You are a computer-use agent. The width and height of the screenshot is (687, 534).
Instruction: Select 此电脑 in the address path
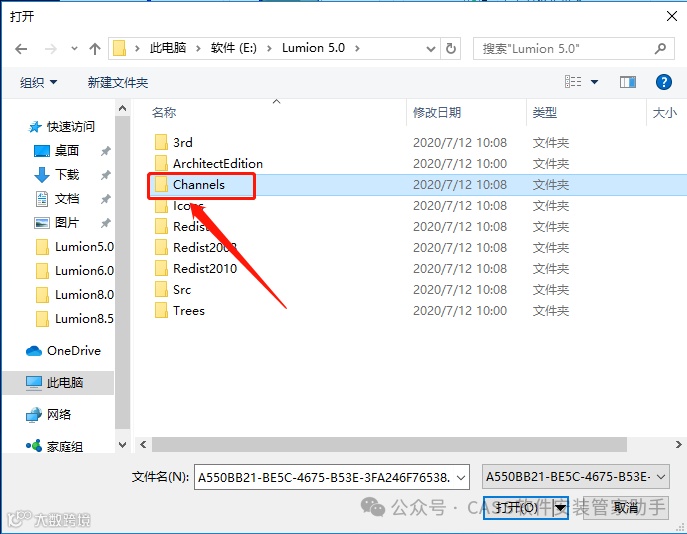pos(168,48)
